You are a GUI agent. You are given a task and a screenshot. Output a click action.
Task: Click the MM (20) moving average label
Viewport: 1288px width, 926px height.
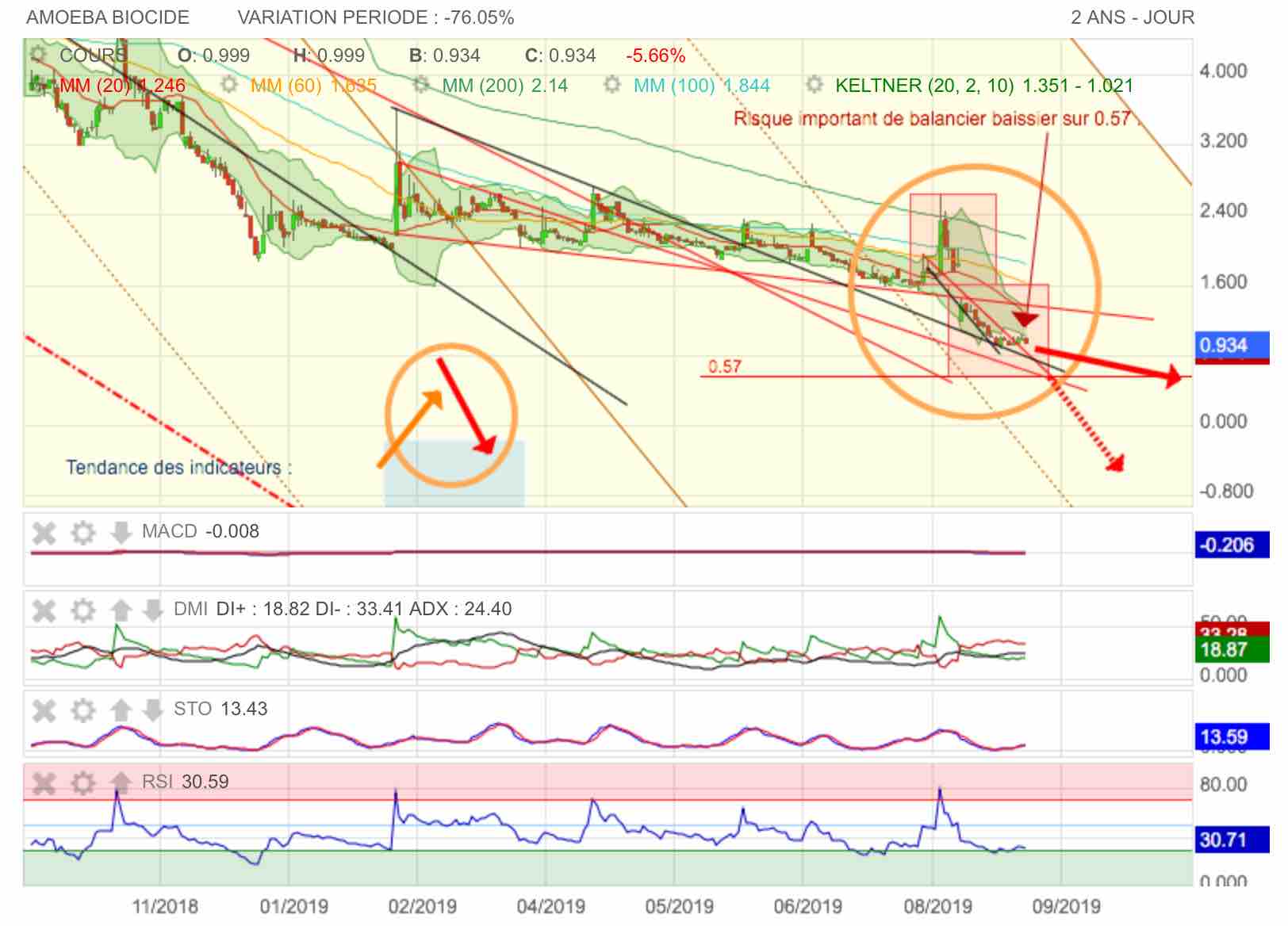point(122,86)
